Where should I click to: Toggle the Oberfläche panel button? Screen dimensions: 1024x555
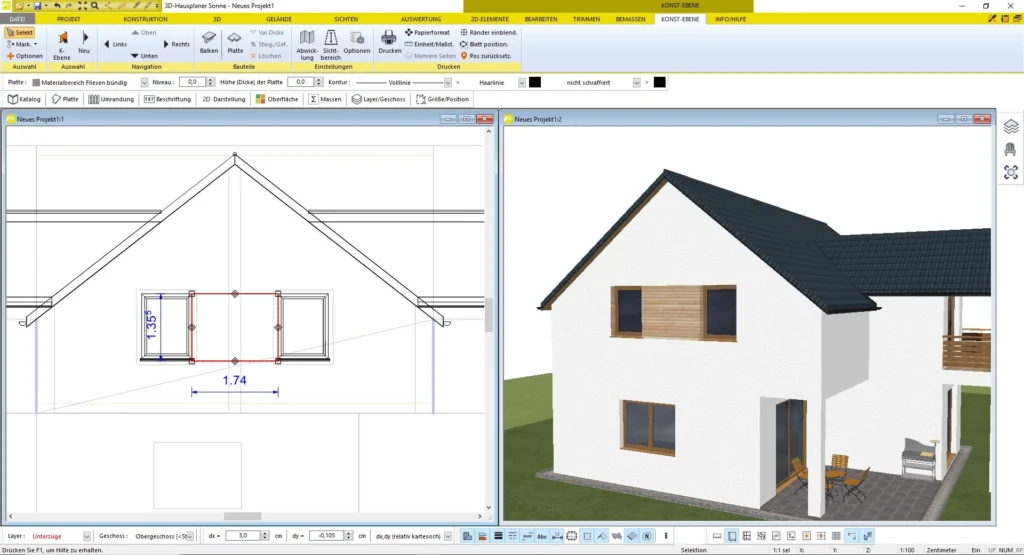click(x=277, y=99)
